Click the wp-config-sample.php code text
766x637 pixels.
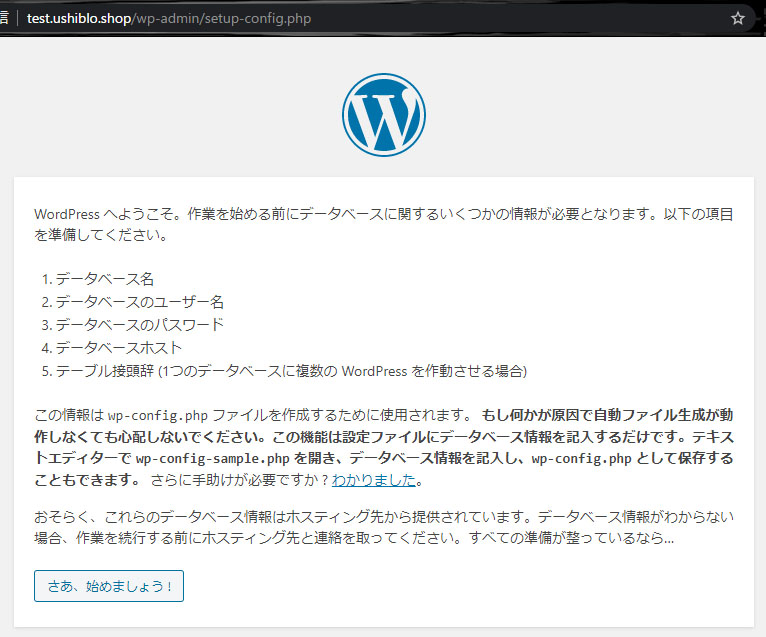tap(213, 459)
